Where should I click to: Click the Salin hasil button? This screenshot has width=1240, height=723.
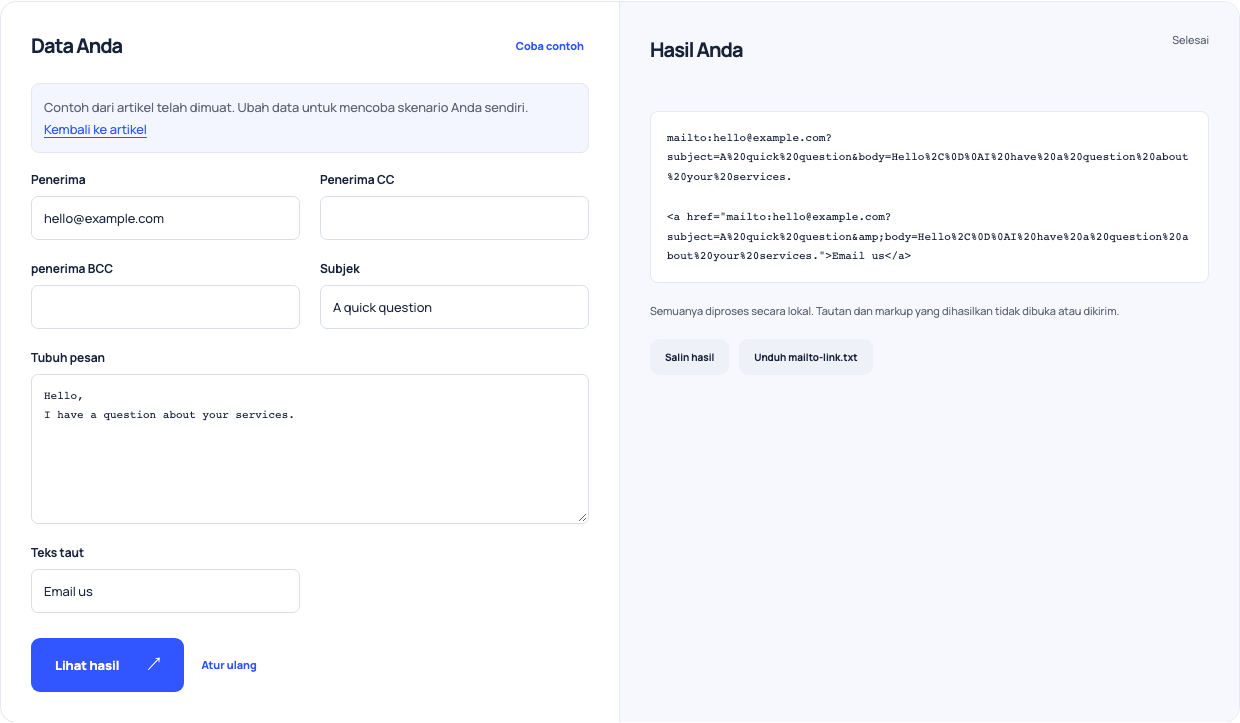[689, 357]
